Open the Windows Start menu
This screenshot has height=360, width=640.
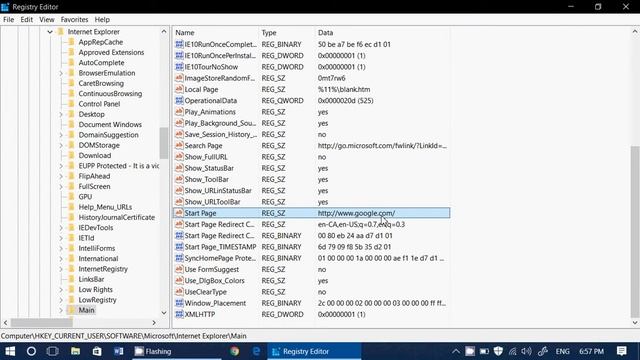tap(10, 351)
